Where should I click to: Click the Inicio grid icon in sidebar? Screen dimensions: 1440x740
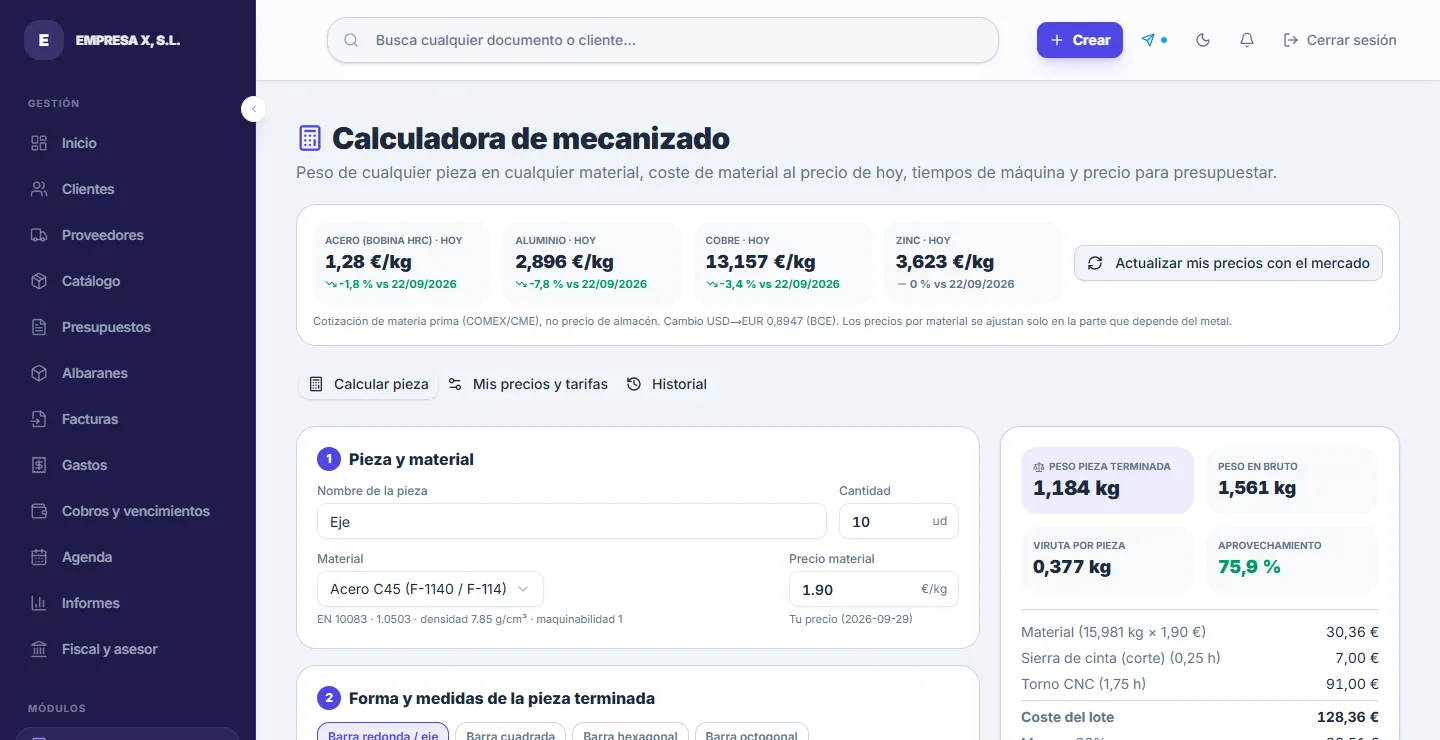(x=39, y=143)
